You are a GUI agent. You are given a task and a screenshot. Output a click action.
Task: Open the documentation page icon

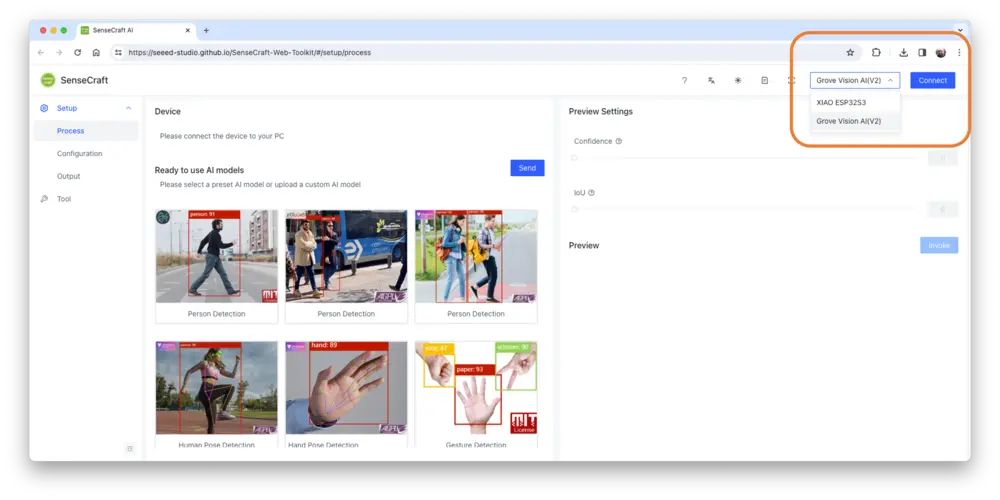click(x=765, y=80)
